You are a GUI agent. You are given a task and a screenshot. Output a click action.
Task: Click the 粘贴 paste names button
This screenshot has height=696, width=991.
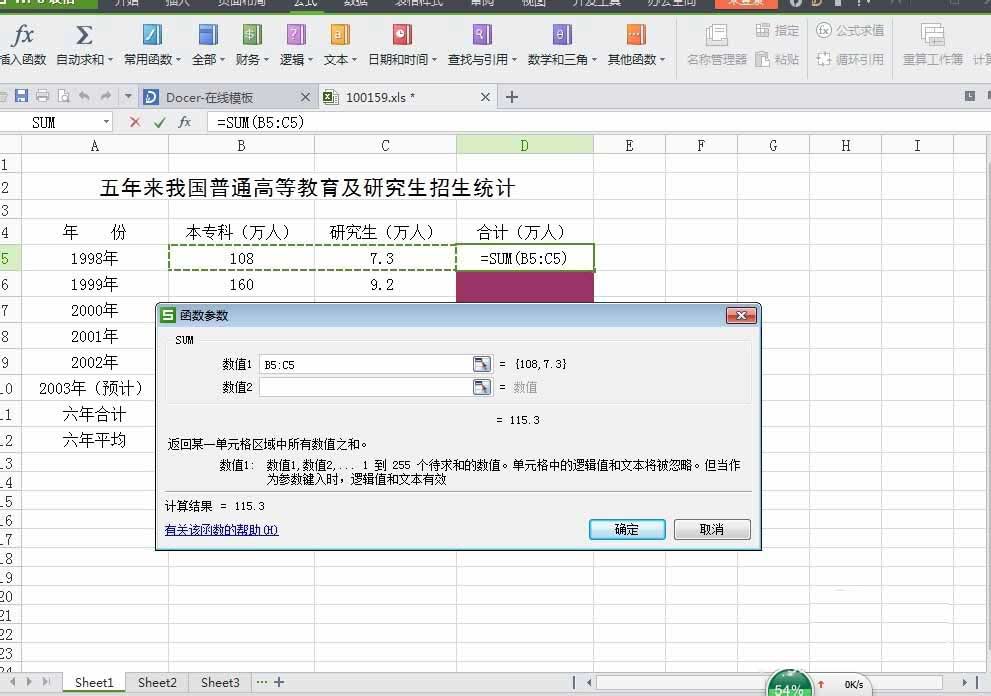777,59
